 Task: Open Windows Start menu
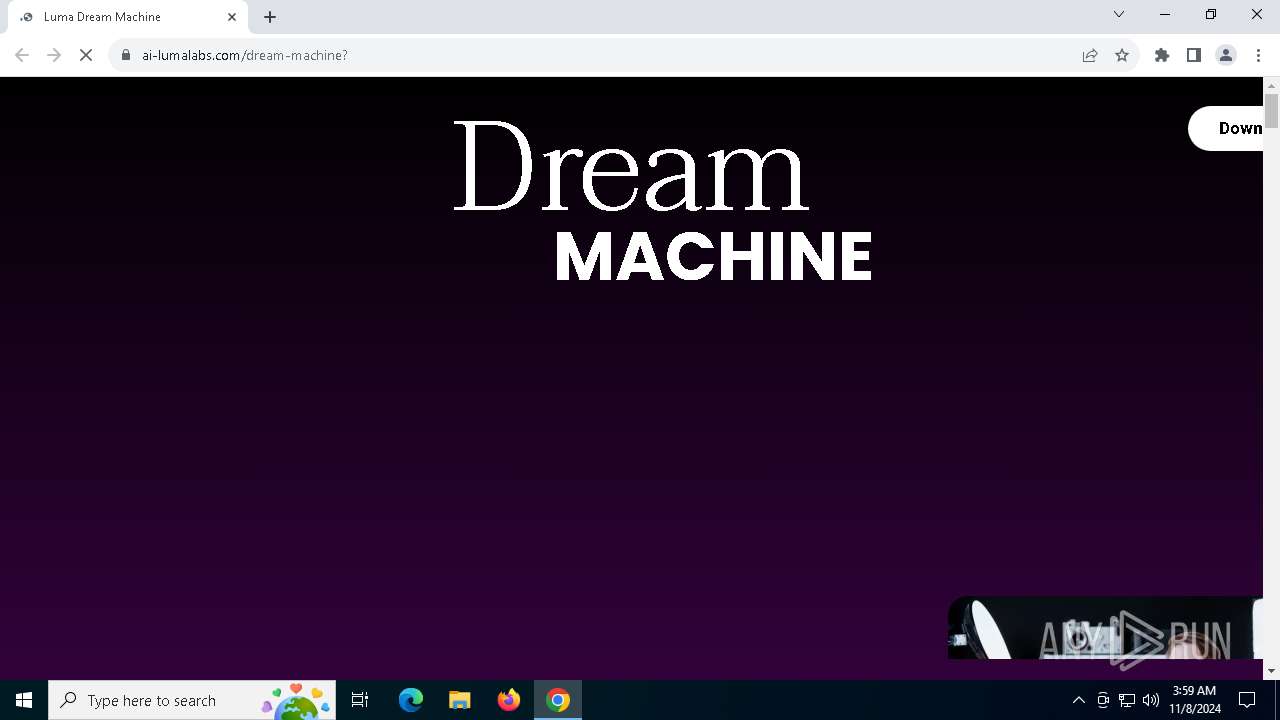coord(24,700)
